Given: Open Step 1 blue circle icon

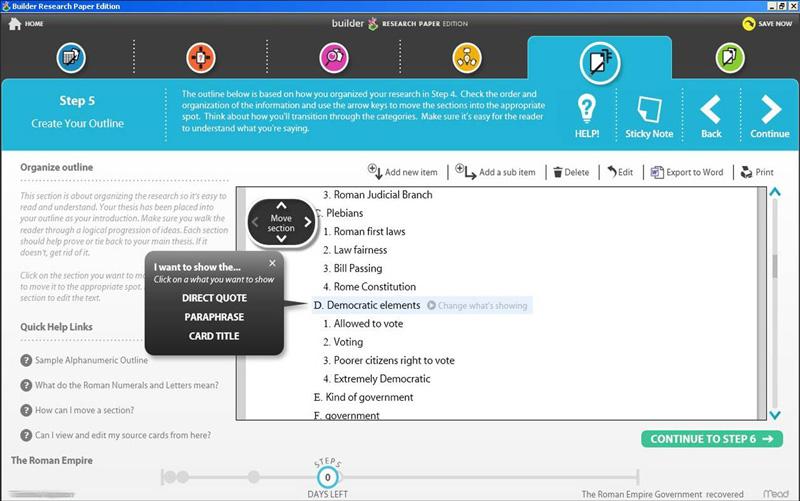Looking at the screenshot, I should click(x=71, y=58).
